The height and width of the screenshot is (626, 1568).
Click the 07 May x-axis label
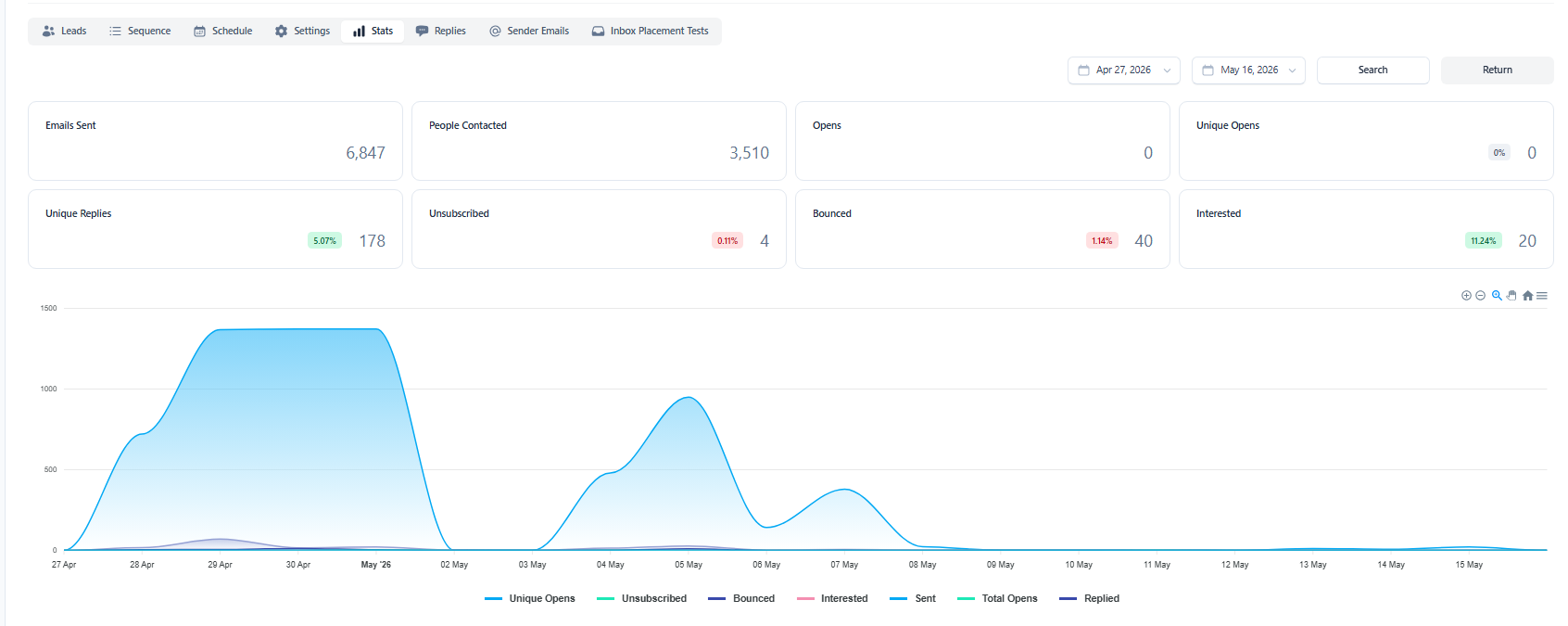click(x=844, y=565)
